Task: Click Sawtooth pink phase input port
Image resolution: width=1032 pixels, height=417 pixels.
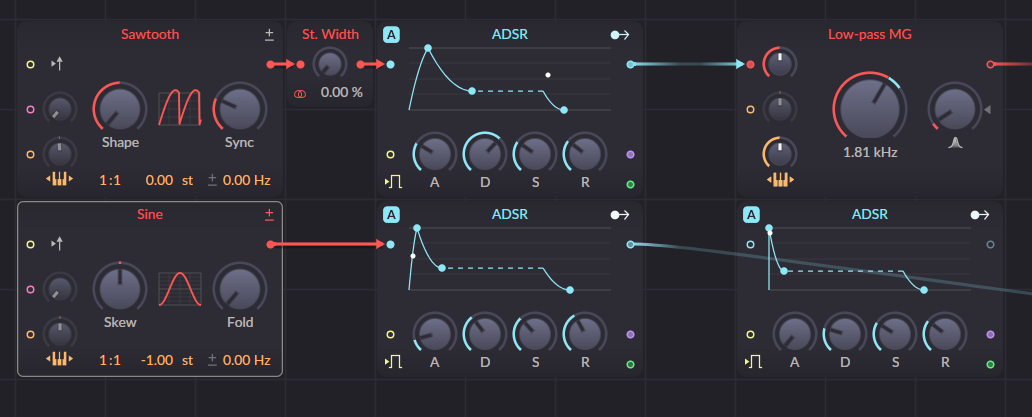Action: tap(30, 109)
